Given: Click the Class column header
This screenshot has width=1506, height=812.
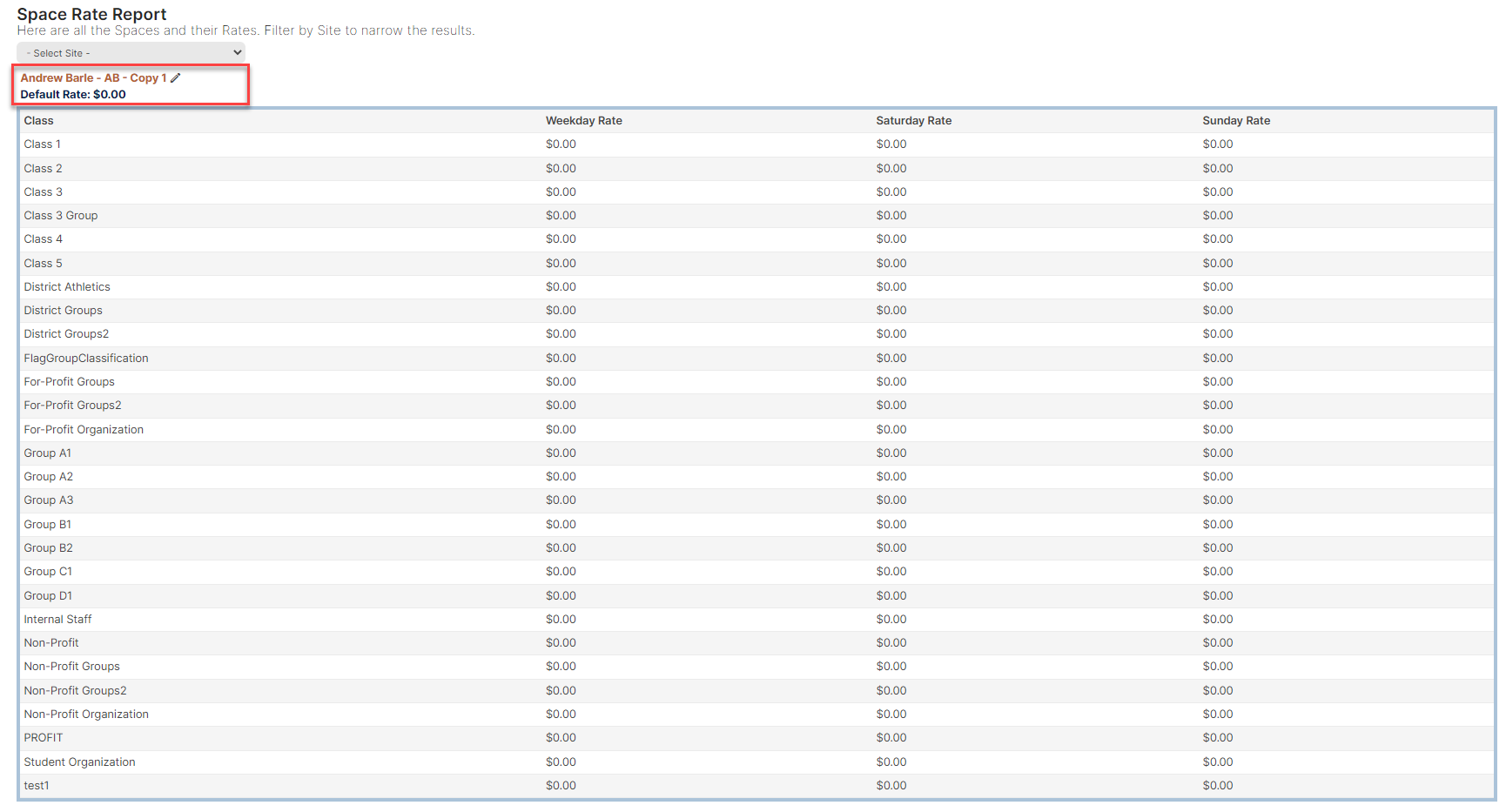Looking at the screenshot, I should tap(38, 121).
